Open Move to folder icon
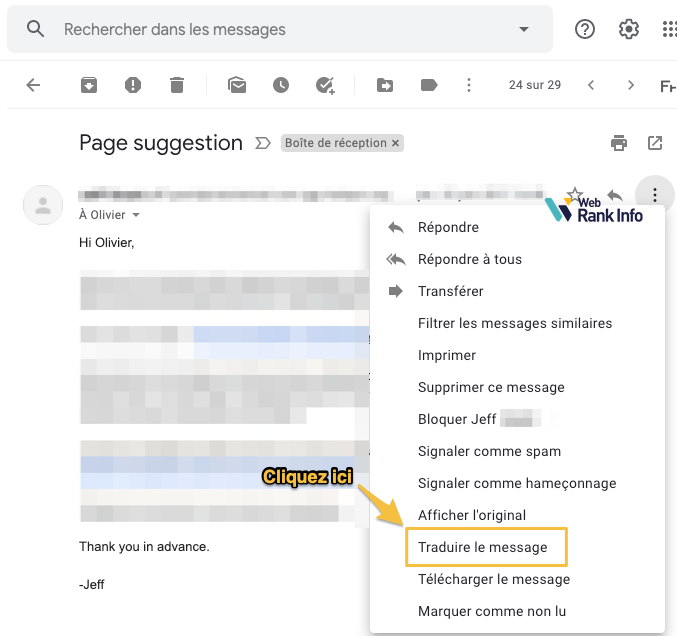This screenshot has height=636, width=677. 385,85
